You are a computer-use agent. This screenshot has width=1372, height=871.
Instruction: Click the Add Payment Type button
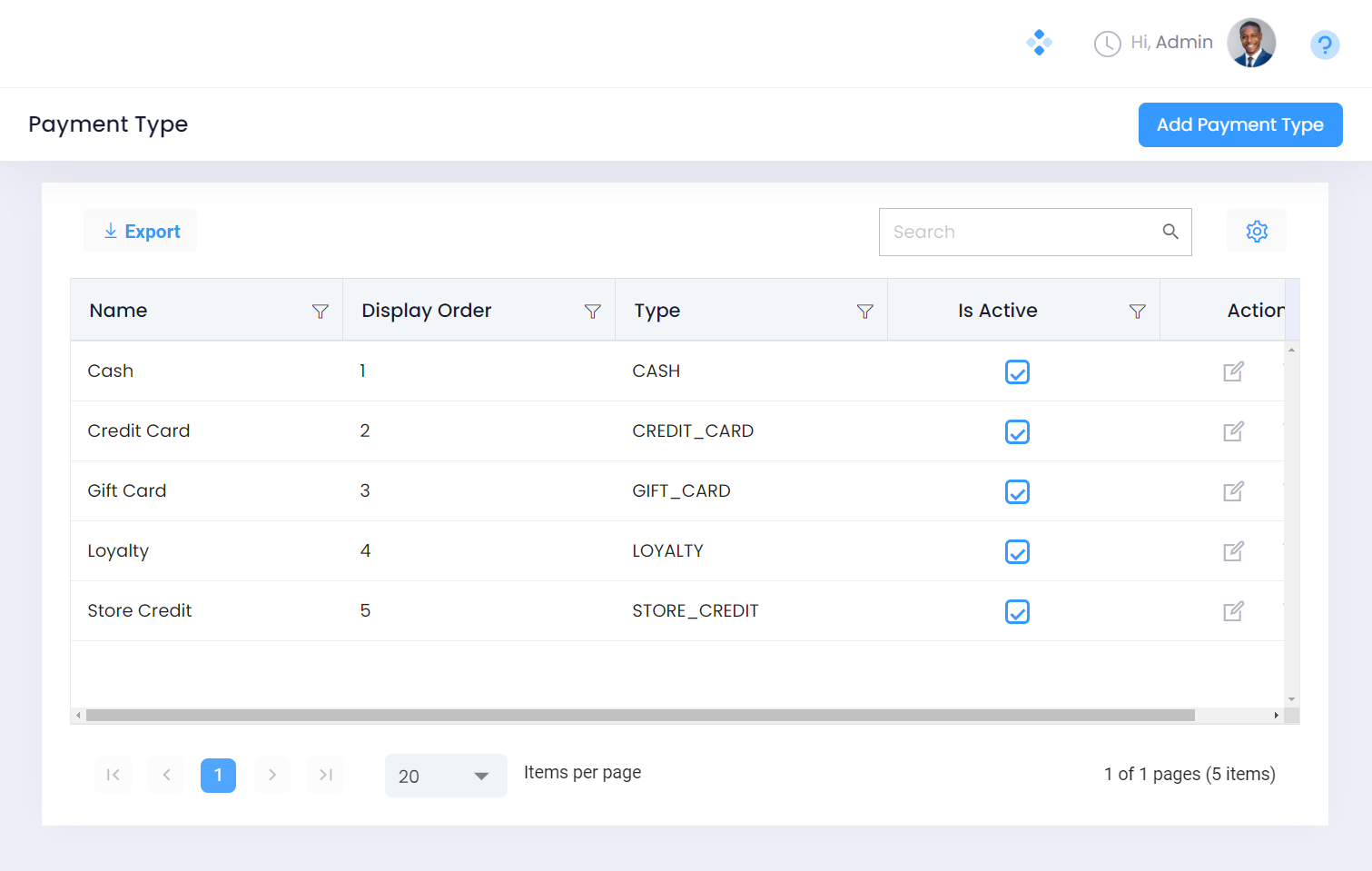tap(1239, 124)
